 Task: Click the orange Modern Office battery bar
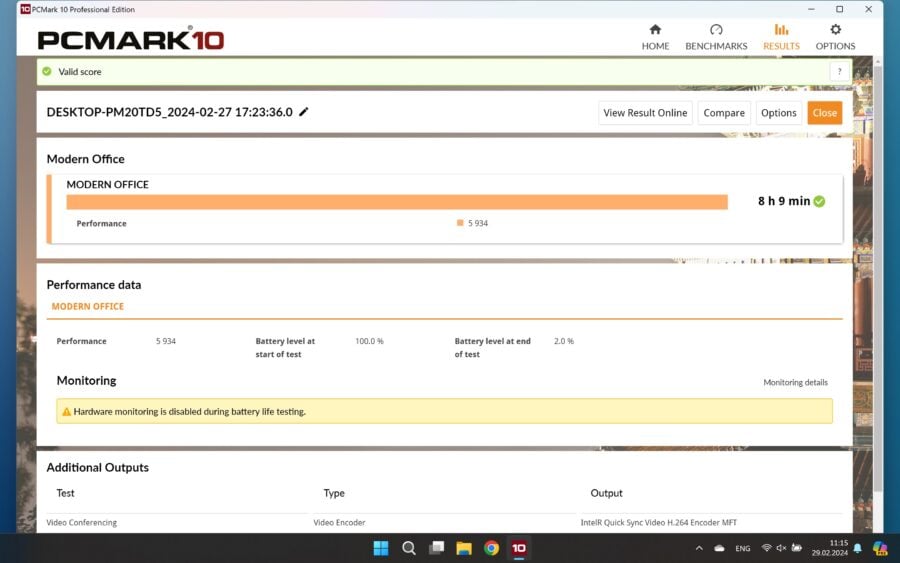(x=397, y=201)
